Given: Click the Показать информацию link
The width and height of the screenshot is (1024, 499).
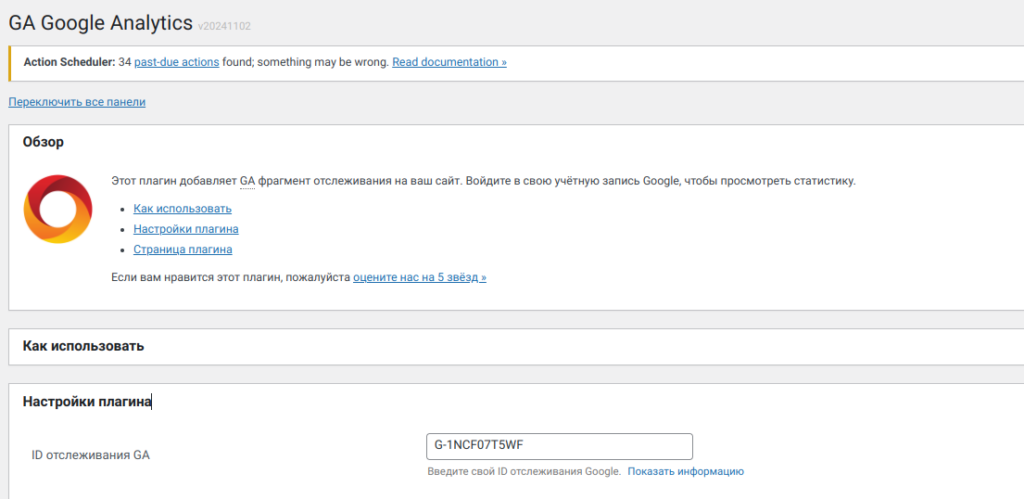Looking at the screenshot, I should 685,471.
